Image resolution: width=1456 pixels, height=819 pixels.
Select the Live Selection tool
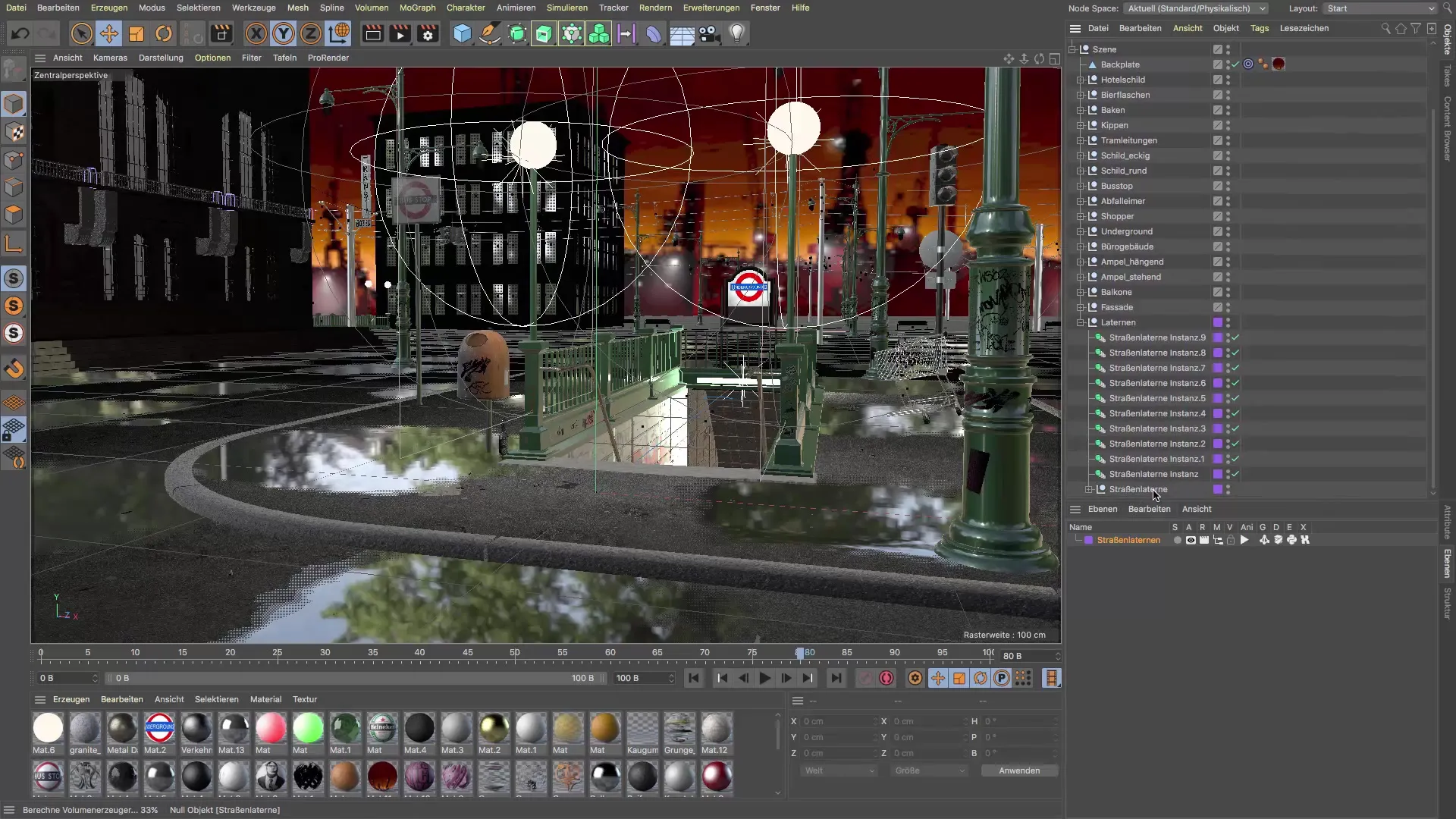(81, 33)
